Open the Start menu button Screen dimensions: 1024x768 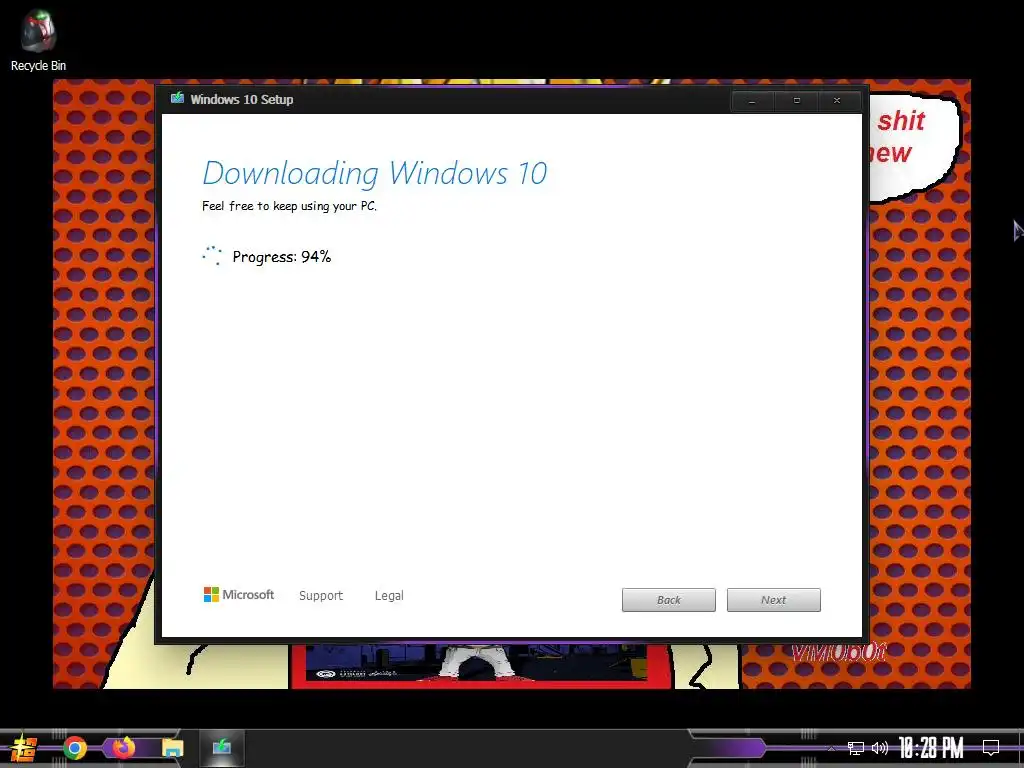click(x=24, y=748)
